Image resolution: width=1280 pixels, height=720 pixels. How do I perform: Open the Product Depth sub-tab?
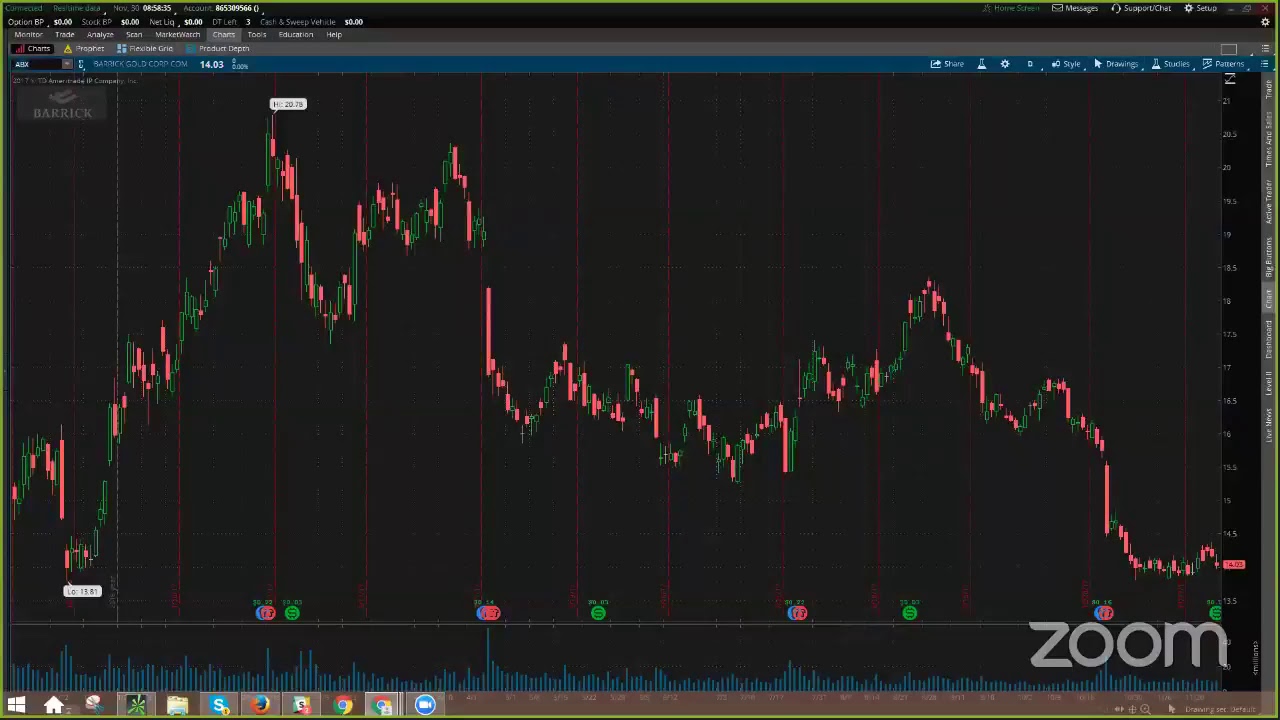point(217,48)
